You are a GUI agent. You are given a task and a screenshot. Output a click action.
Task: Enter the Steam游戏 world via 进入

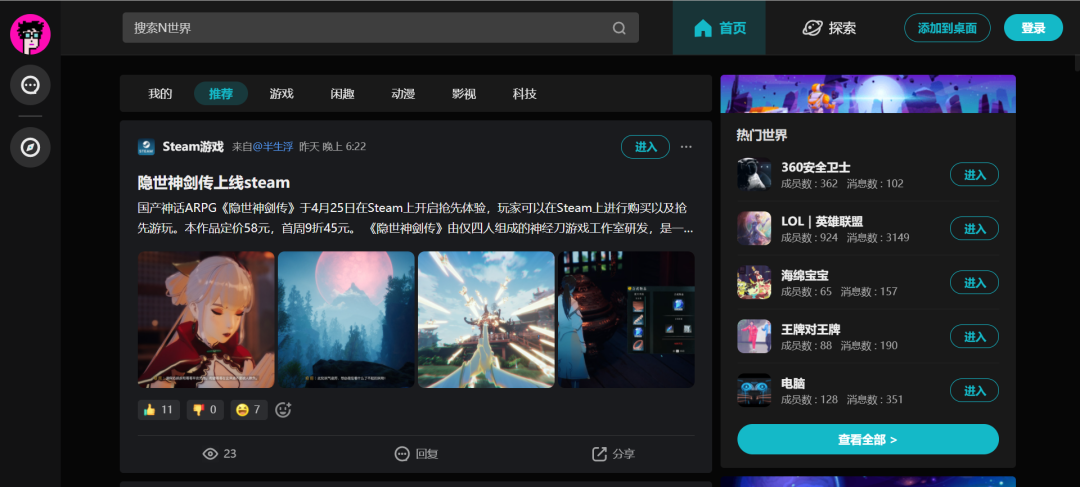(x=645, y=147)
